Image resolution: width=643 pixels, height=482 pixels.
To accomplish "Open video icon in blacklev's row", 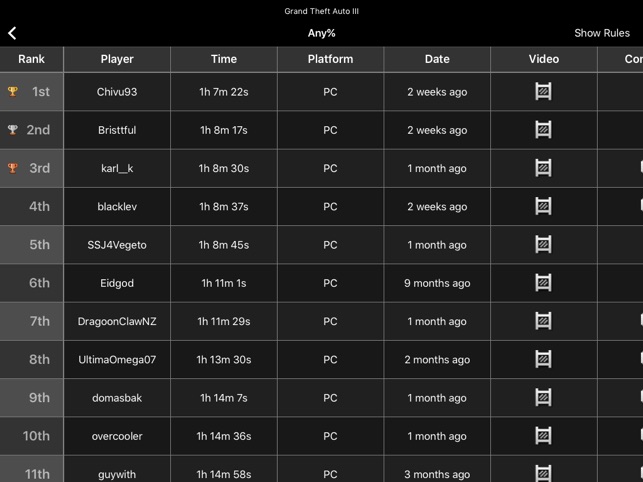I will [543, 206].
